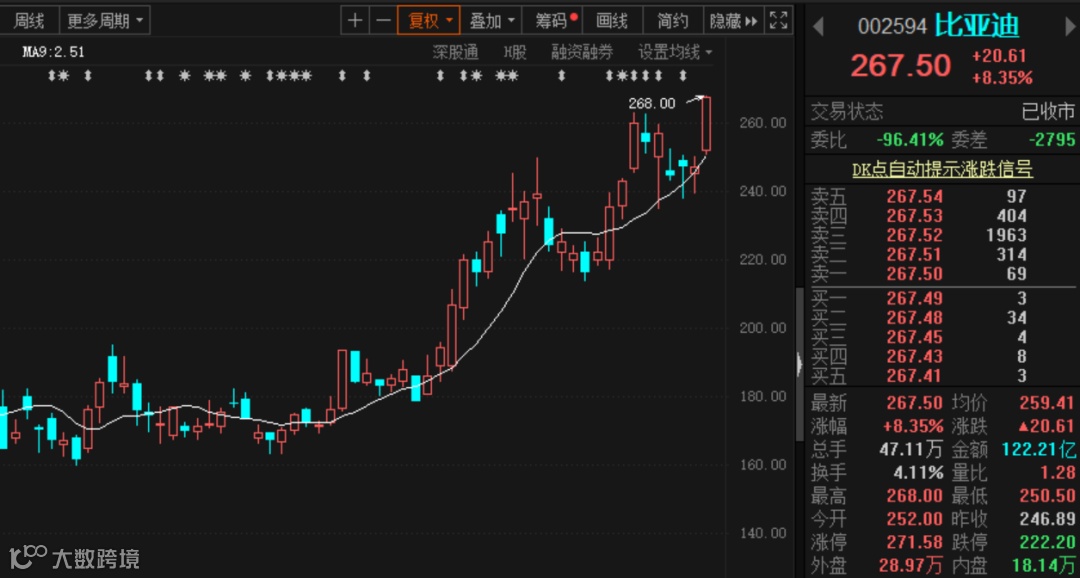Go to next stock with right arrow
Viewport: 1080px width, 578px height.
pyautogui.click(x=1070, y=28)
